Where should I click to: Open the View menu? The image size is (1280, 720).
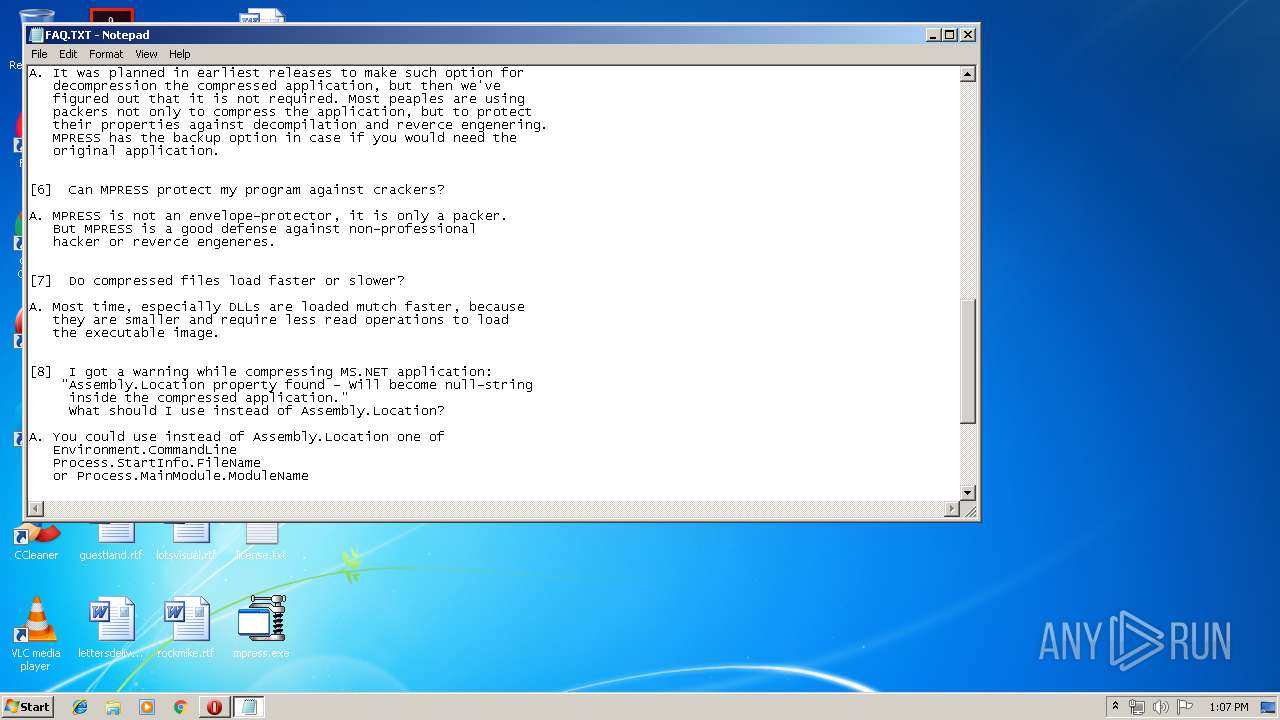point(146,54)
